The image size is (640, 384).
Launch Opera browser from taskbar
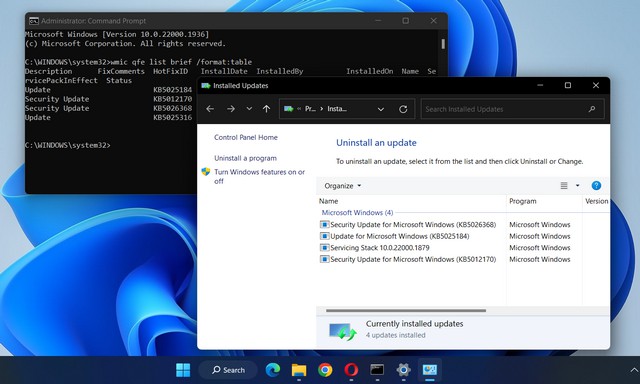pos(351,370)
